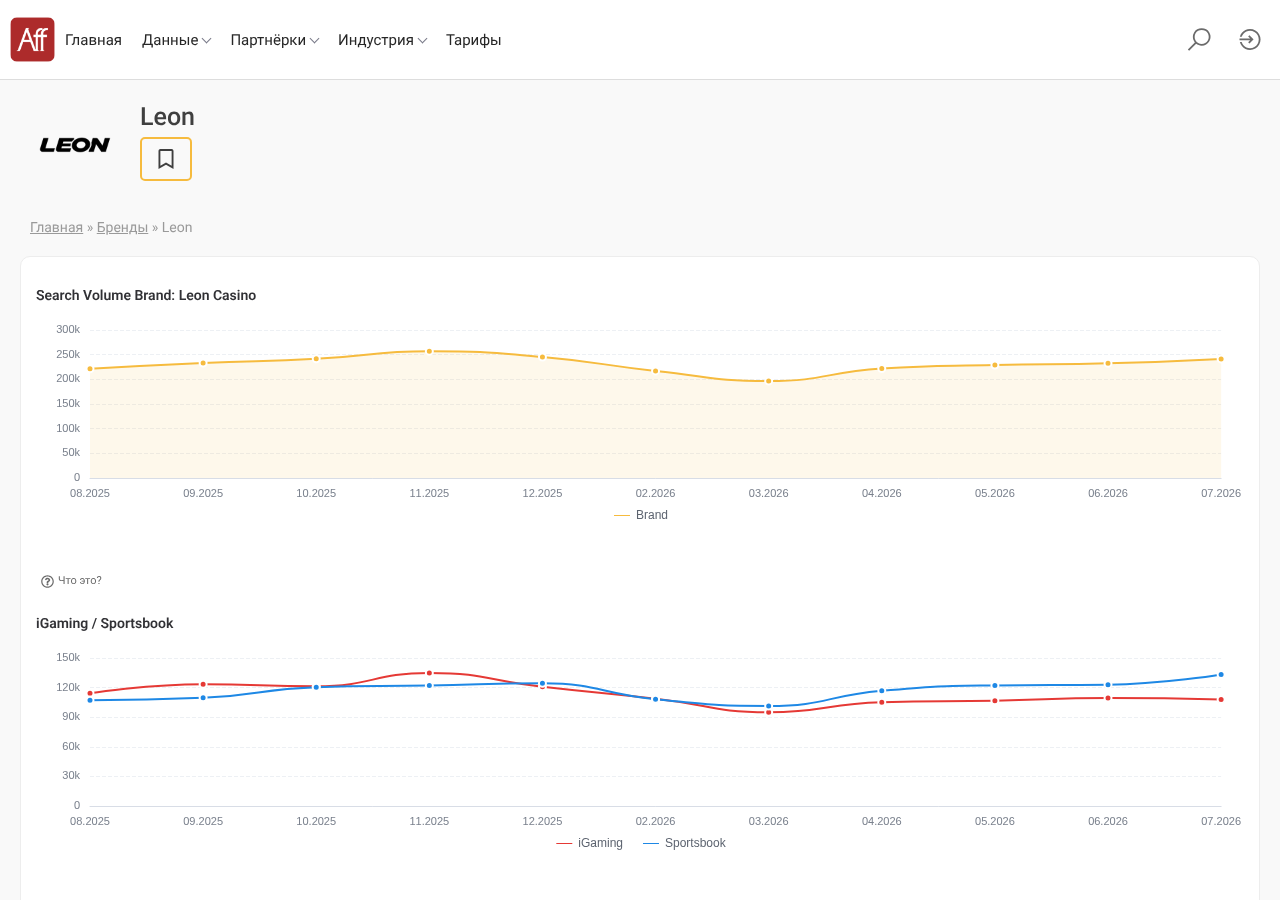1280x900 pixels.
Task: Click the red series point at 04.2026
Action: point(882,702)
